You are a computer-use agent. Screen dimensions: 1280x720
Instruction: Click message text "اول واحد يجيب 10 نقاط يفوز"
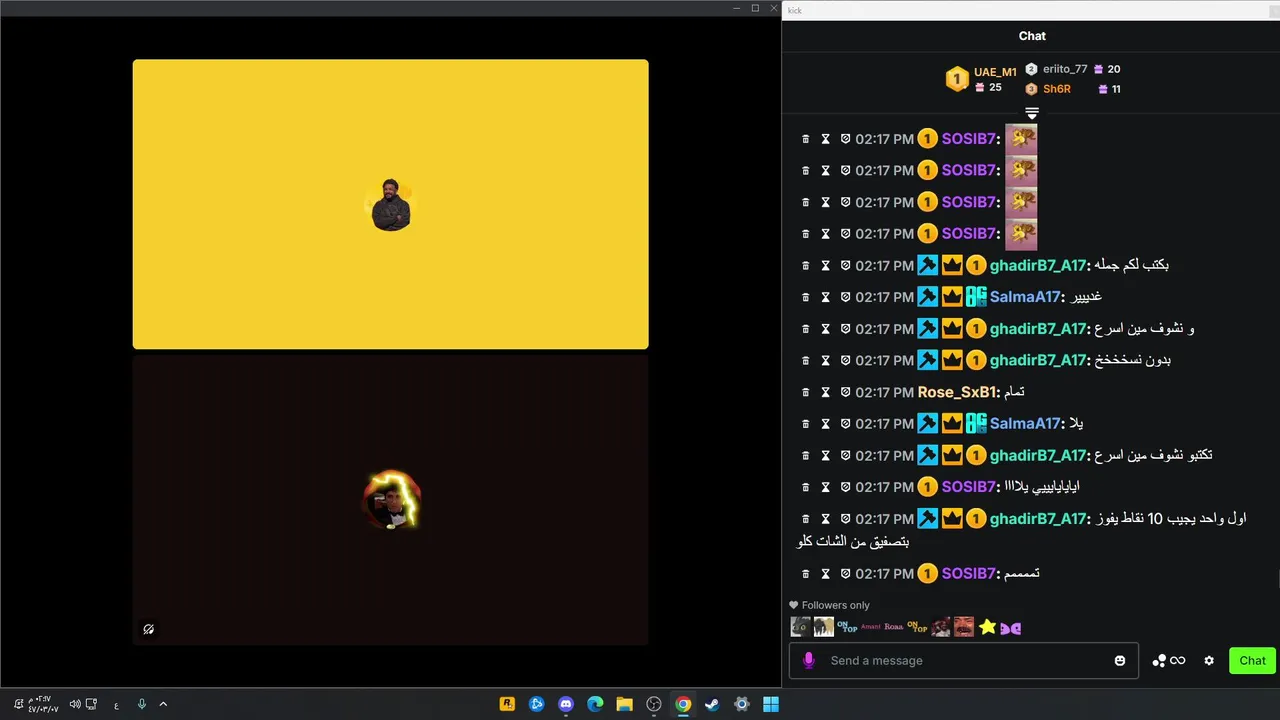click(1170, 519)
